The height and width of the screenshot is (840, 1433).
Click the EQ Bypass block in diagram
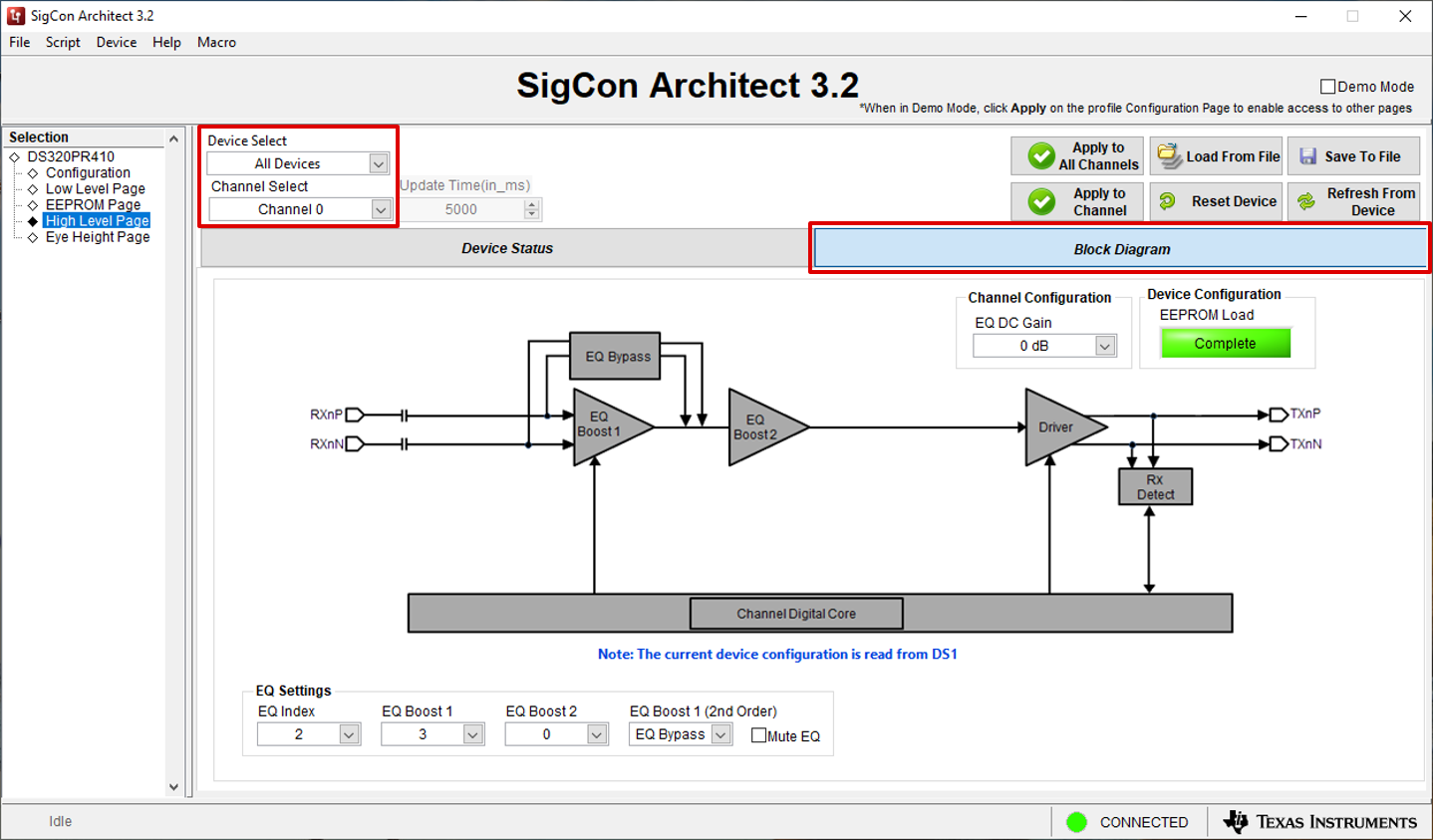tap(615, 356)
